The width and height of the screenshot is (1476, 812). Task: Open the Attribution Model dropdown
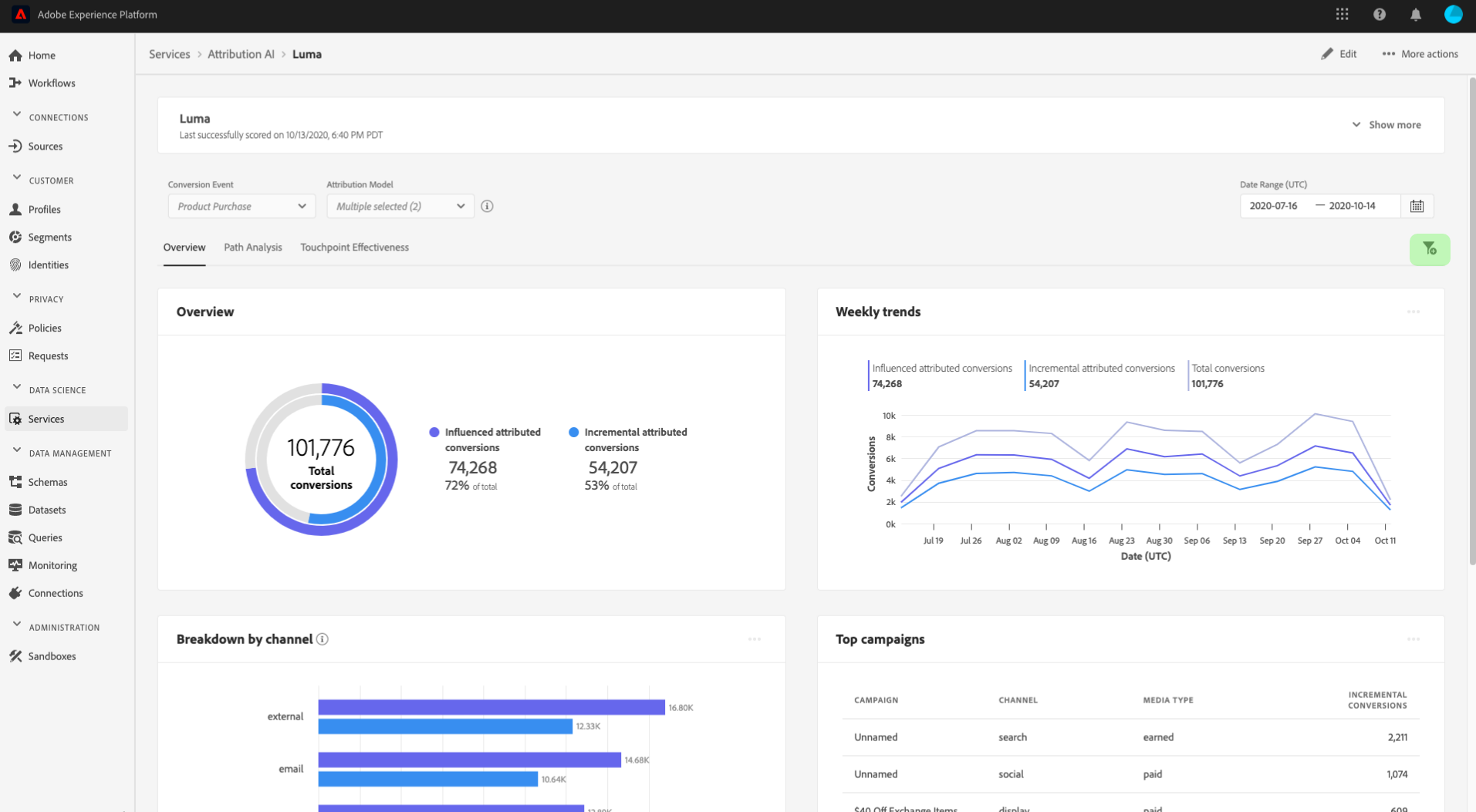400,207
